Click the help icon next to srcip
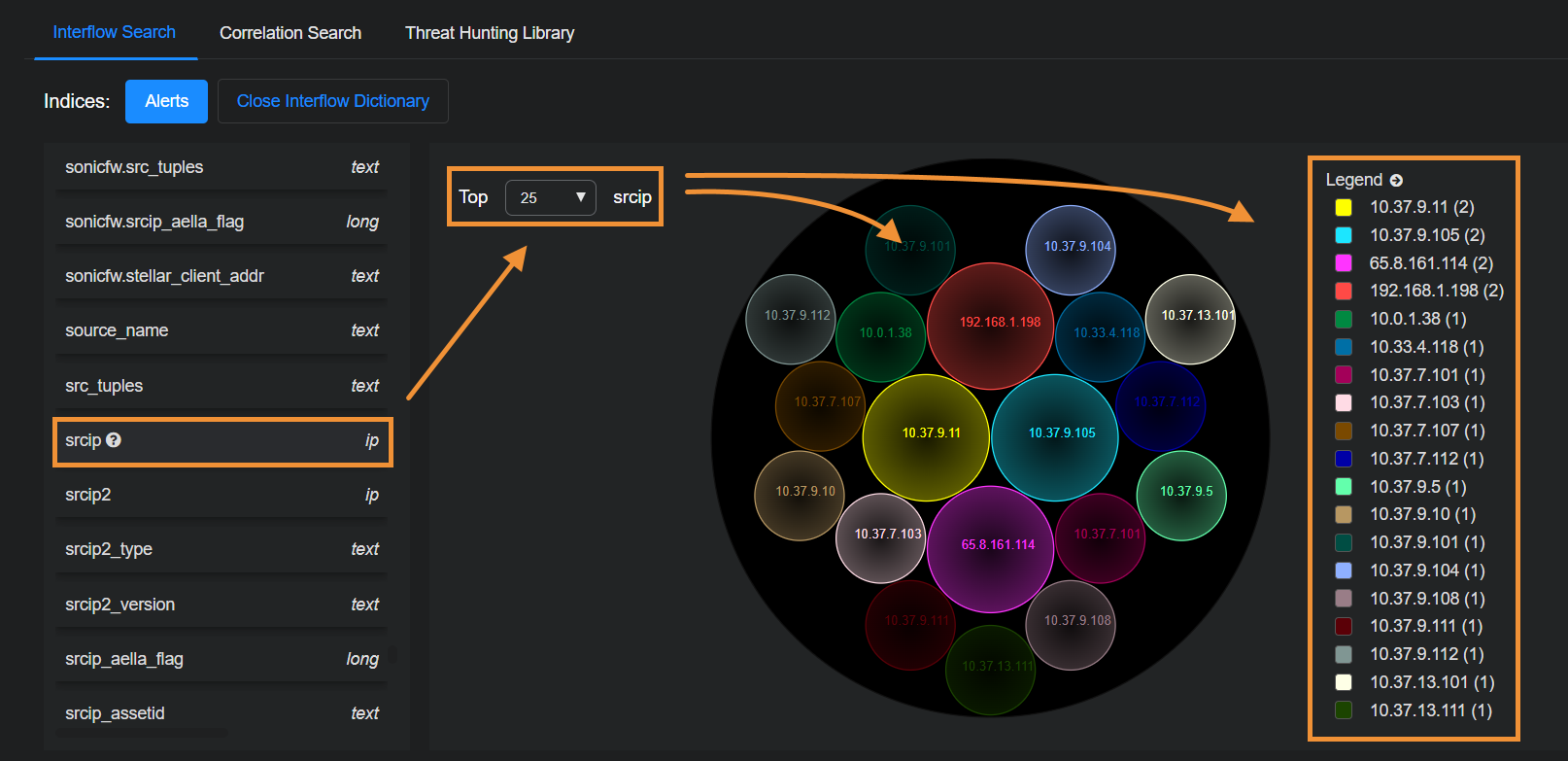Image resolution: width=1568 pixels, height=761 pixels. click(114, 440)
